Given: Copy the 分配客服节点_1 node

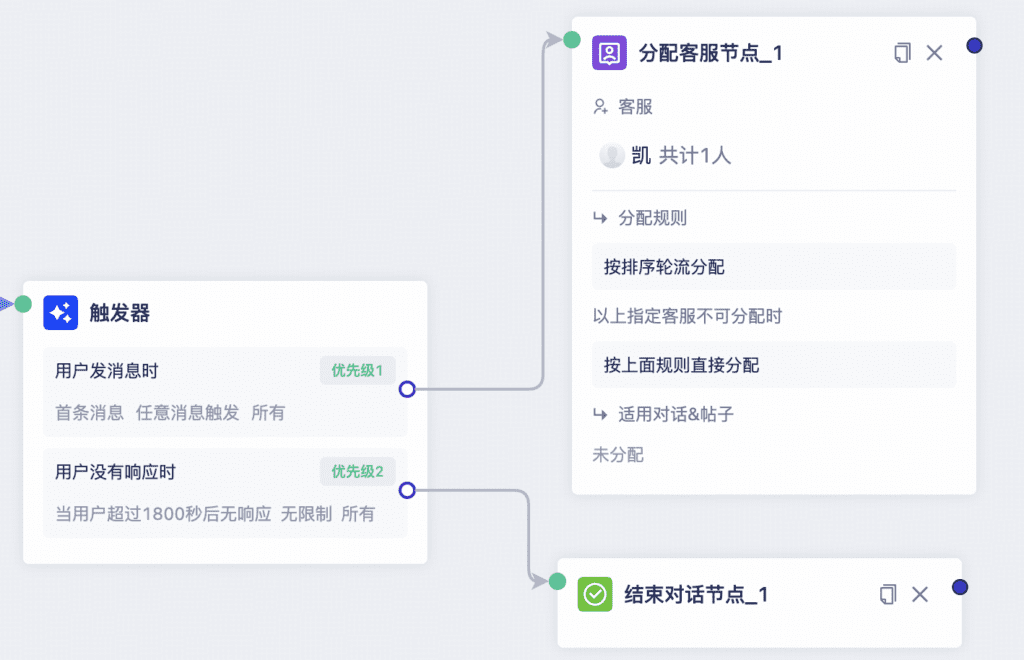Looking at the screenshot, I should pyautogui.click(x=902, y=53).
